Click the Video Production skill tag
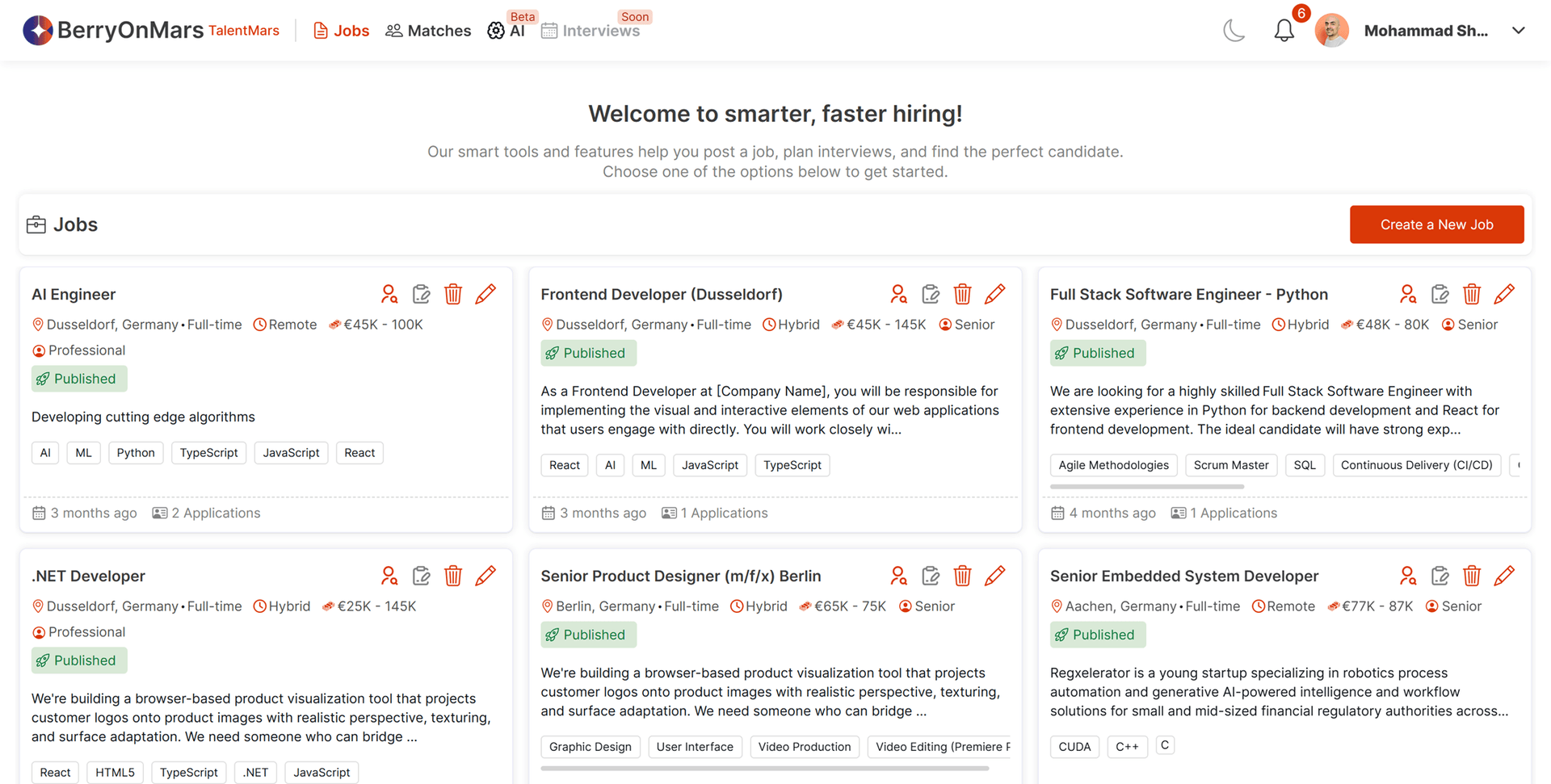 pyautogui.click(x=805, y=747)
